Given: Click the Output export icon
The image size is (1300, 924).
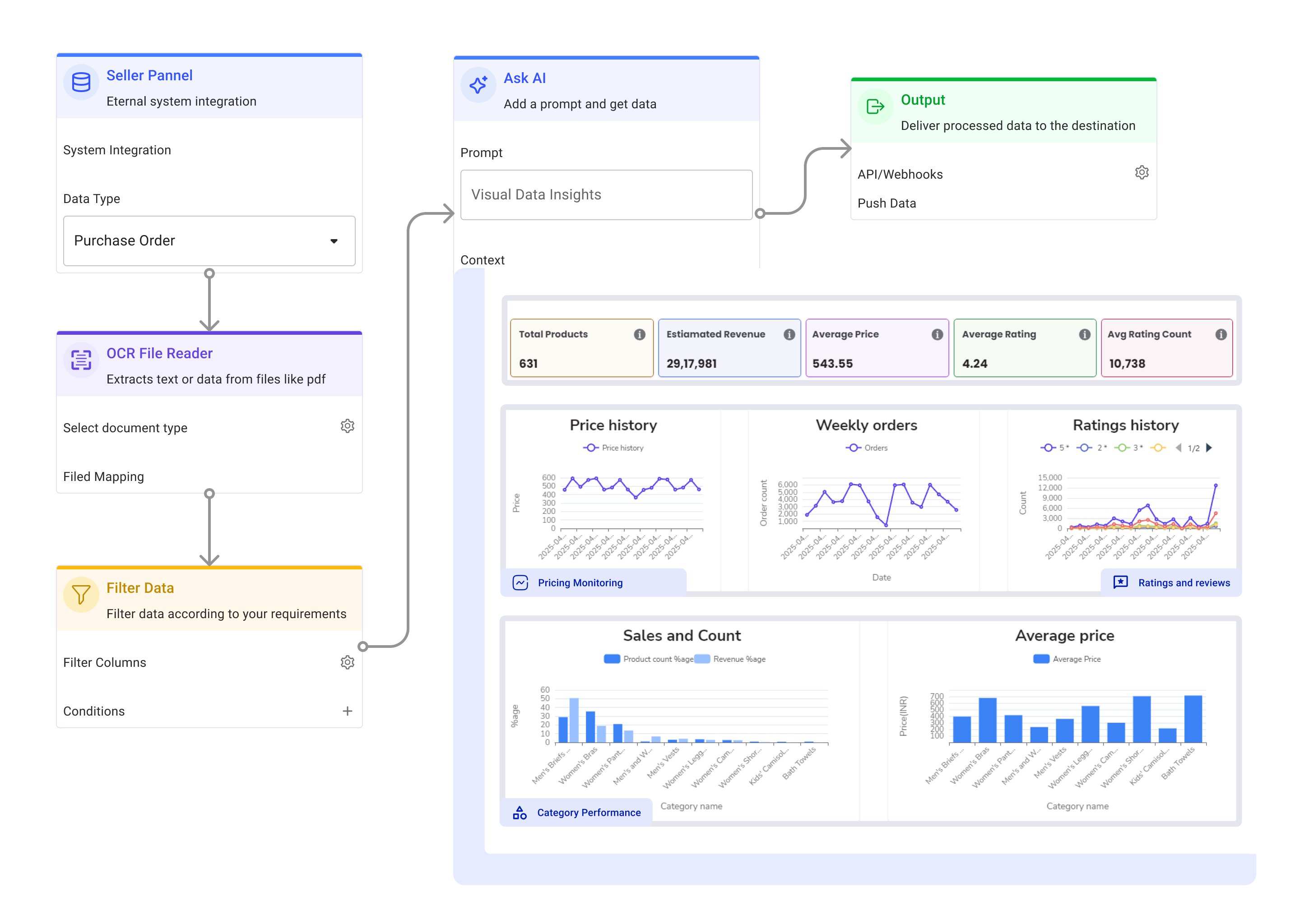Looking at the screenshot, I should click(x=874, y=106).
